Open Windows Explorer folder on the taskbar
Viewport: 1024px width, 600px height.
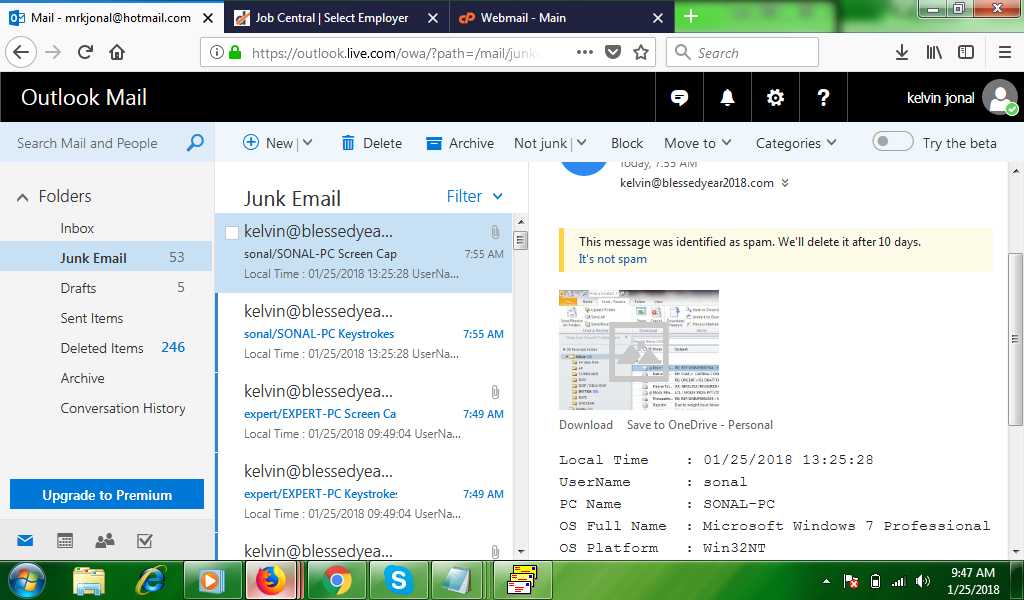[89, 580]
